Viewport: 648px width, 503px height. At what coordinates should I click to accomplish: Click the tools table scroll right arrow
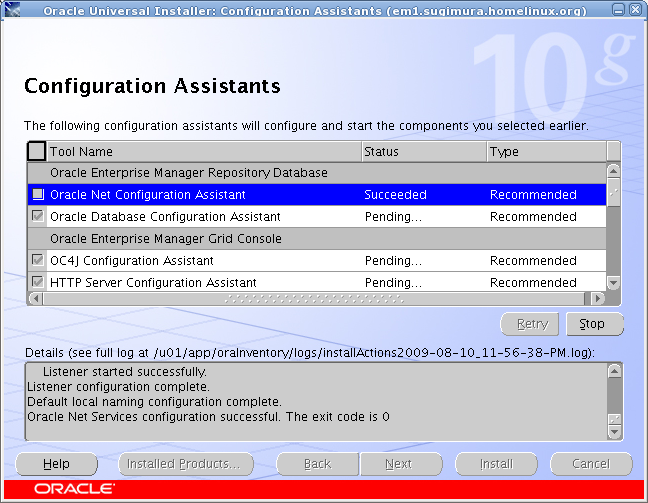598,298
